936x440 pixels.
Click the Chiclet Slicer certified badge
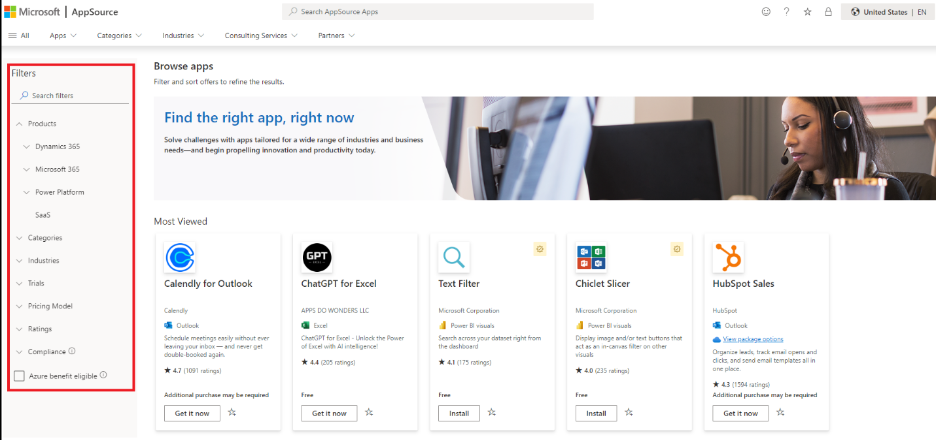click(676, 249)
